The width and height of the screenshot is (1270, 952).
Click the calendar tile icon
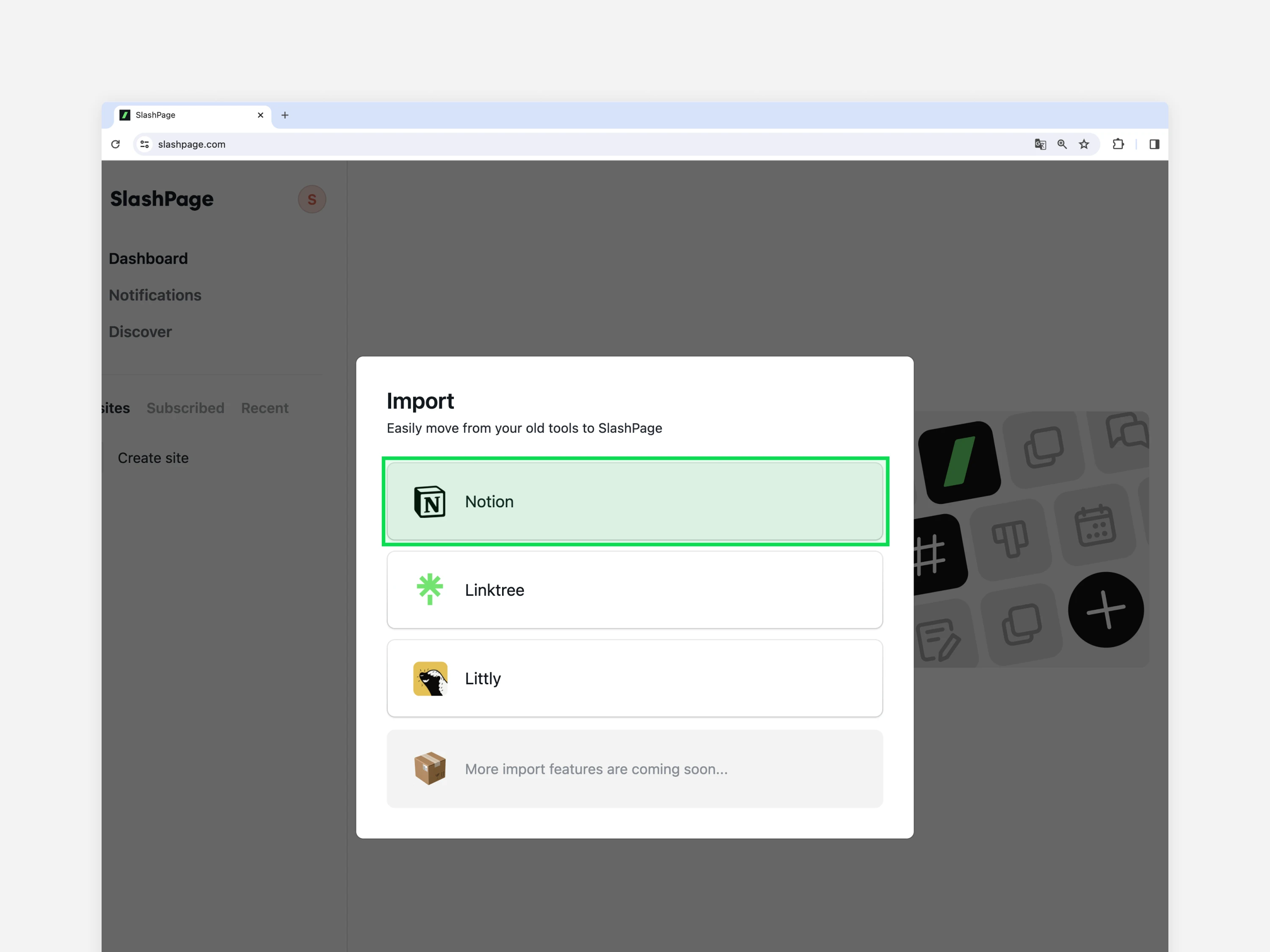pyautogui.click(x=1096, y=525)
